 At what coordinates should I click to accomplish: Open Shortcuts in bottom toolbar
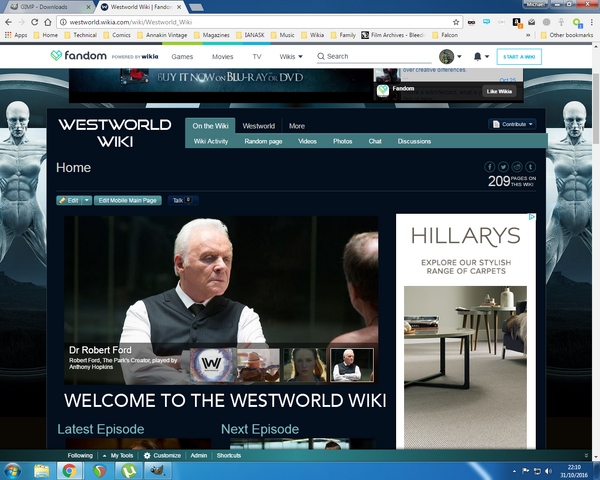click(x=229, y=456)
